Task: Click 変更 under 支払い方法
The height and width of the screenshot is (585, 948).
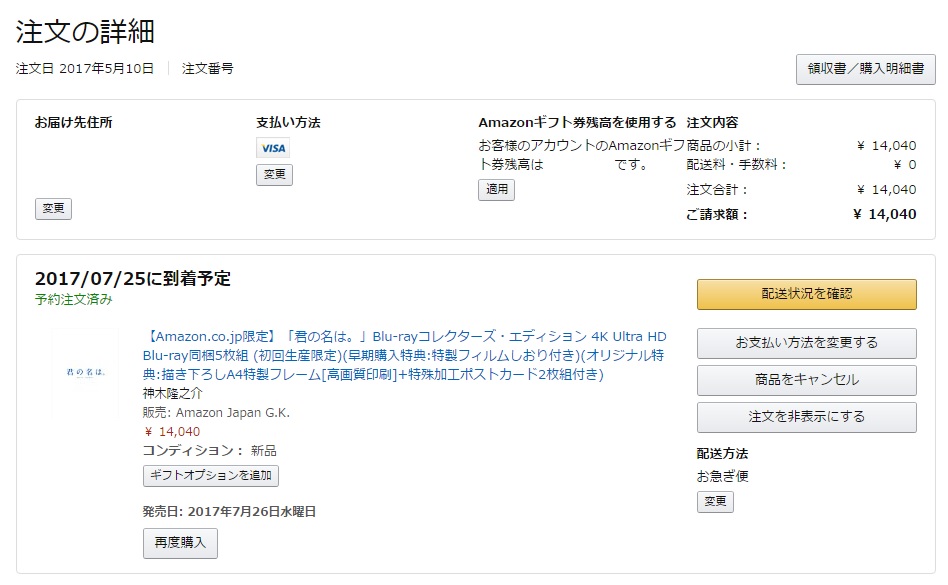Action: coord(274,175)
